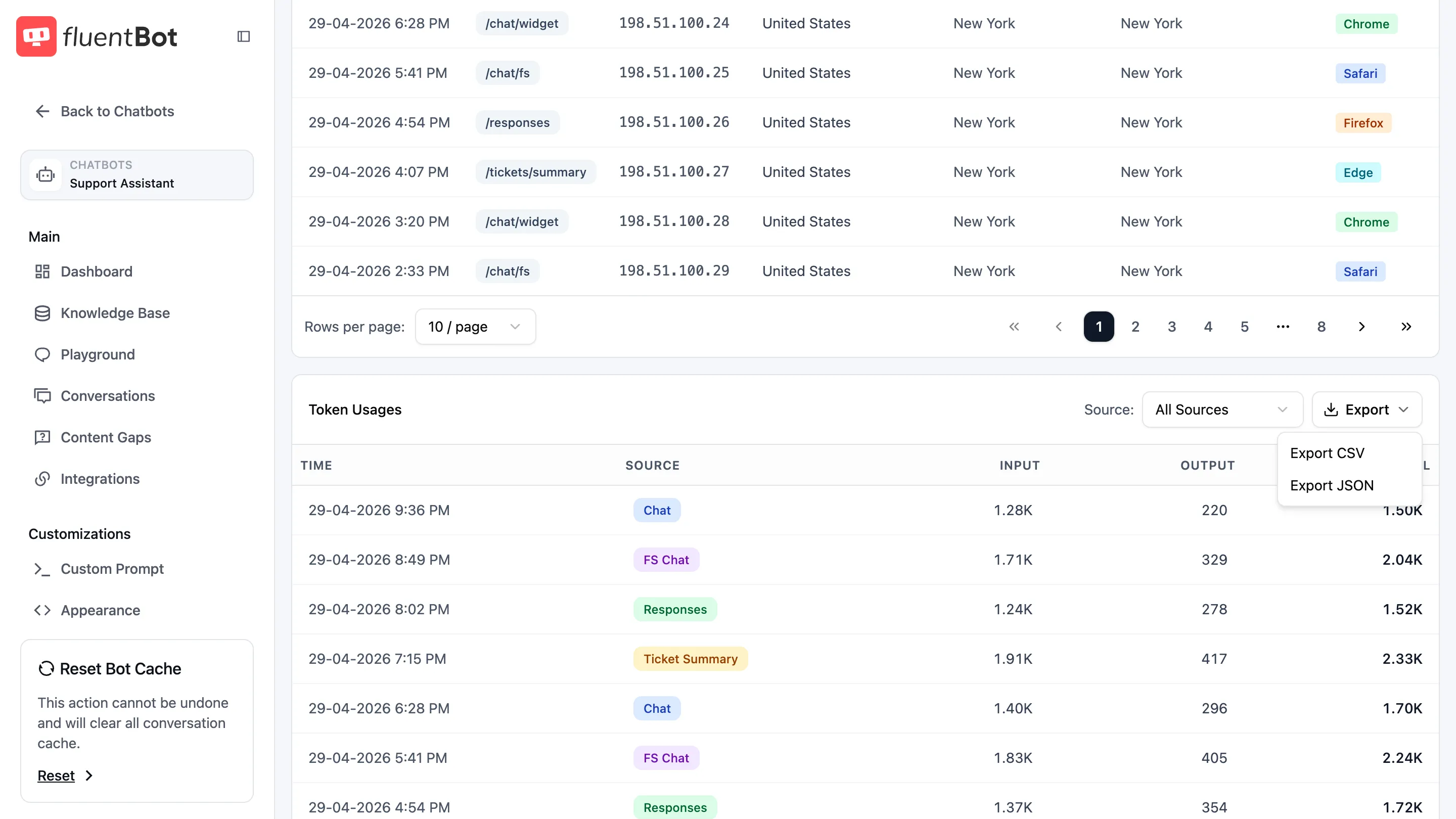Click the OUTPUT column header
Screen dimensions: 1456x819
coord(1208,465)
